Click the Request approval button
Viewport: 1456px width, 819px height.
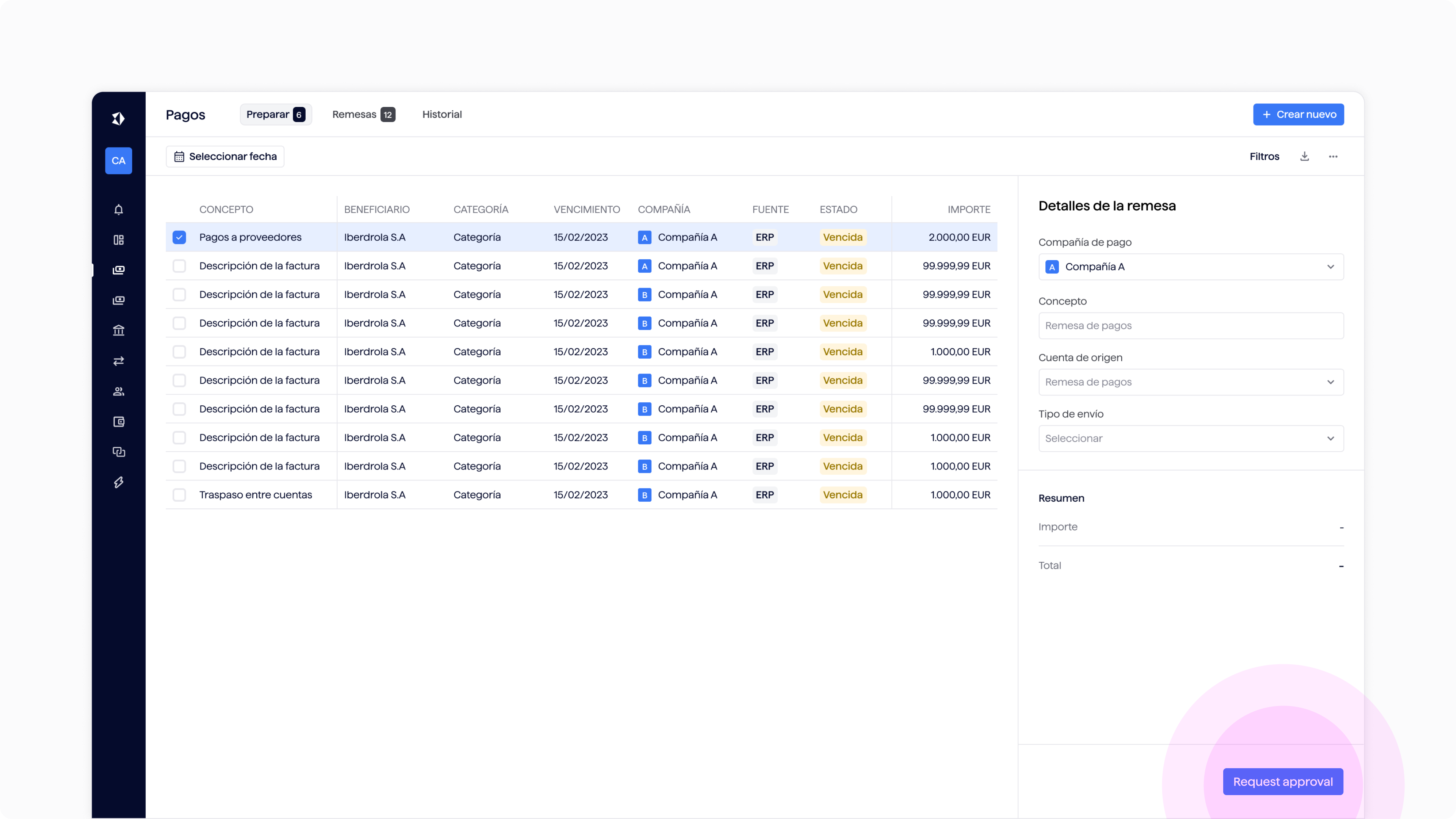(x=1283, y=782)
